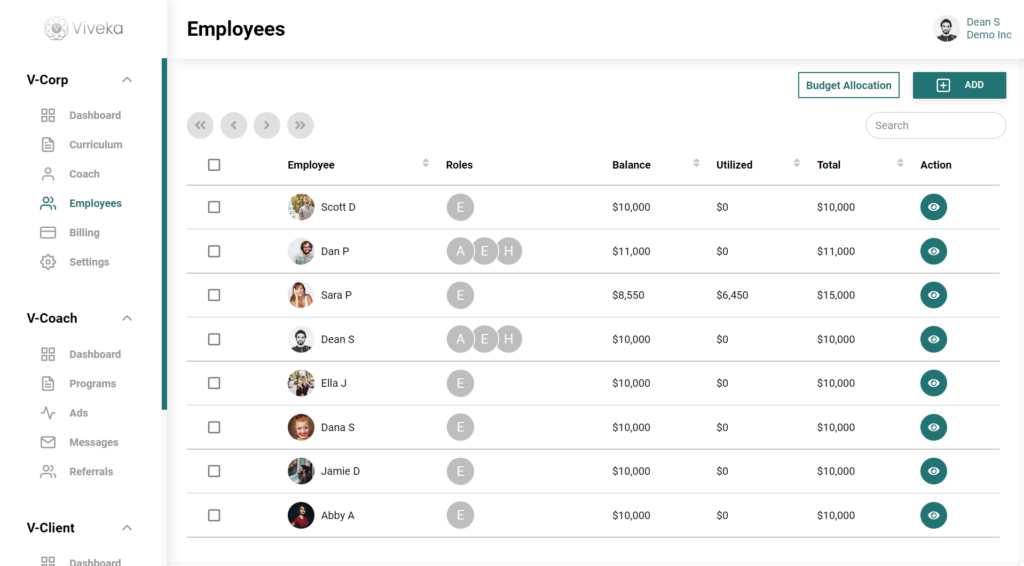Click the Curriculum document icon
The height and width of the screenshot is (566, 1024).
[x=48, y=144]
